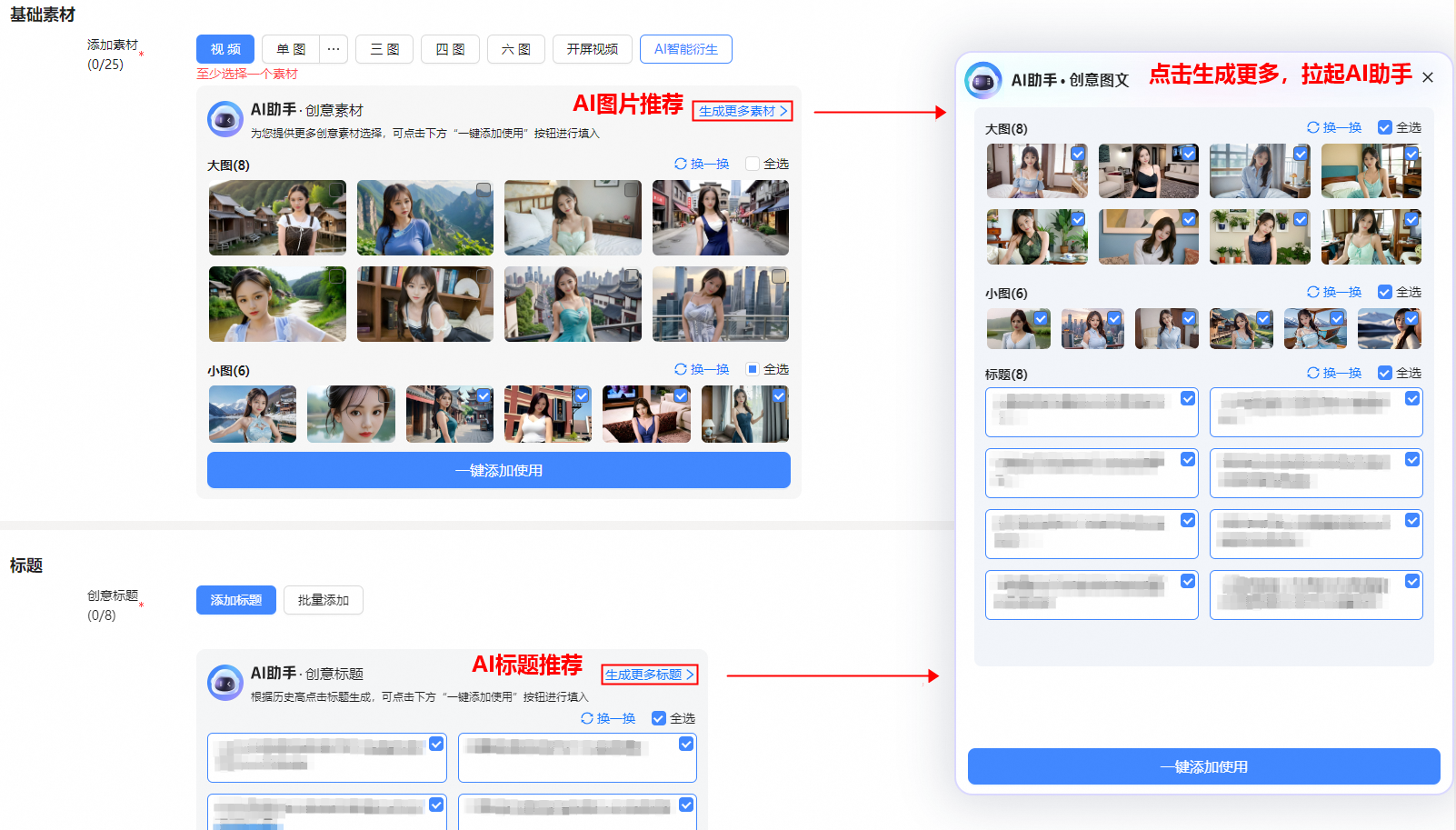This screenshot has width=1456, height=830.
Task: Uncheck second title card in 创意标题 top row
Action: pyautogui.click(x=686, y=744)
